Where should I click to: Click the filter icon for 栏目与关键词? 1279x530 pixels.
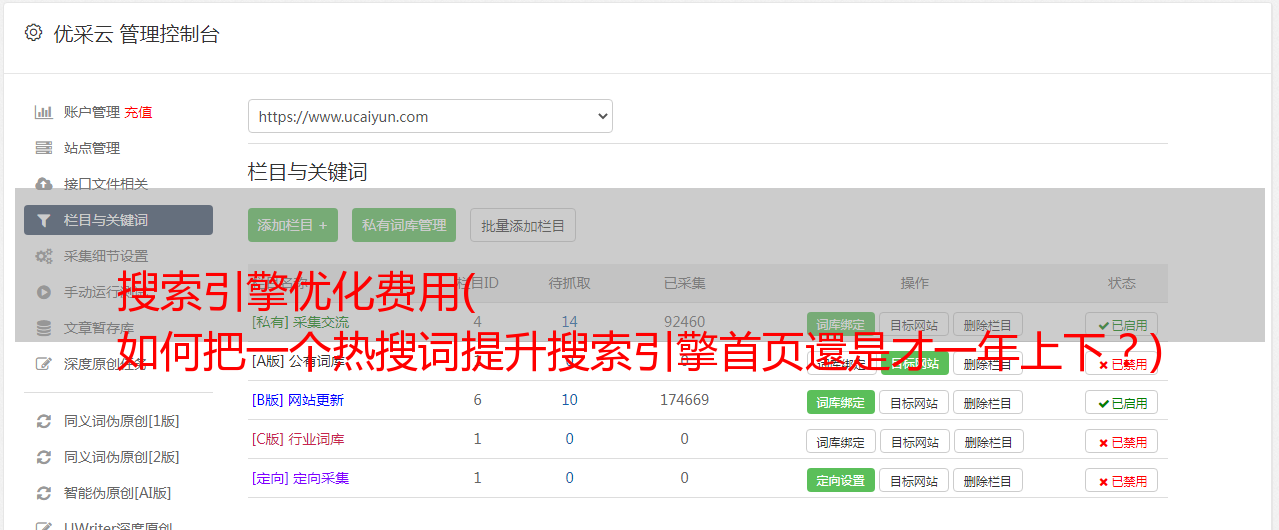(x=44, y=220)
